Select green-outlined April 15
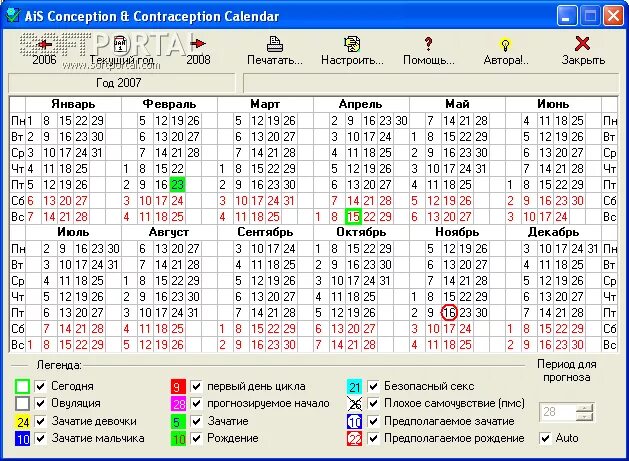 pos(353,217)
